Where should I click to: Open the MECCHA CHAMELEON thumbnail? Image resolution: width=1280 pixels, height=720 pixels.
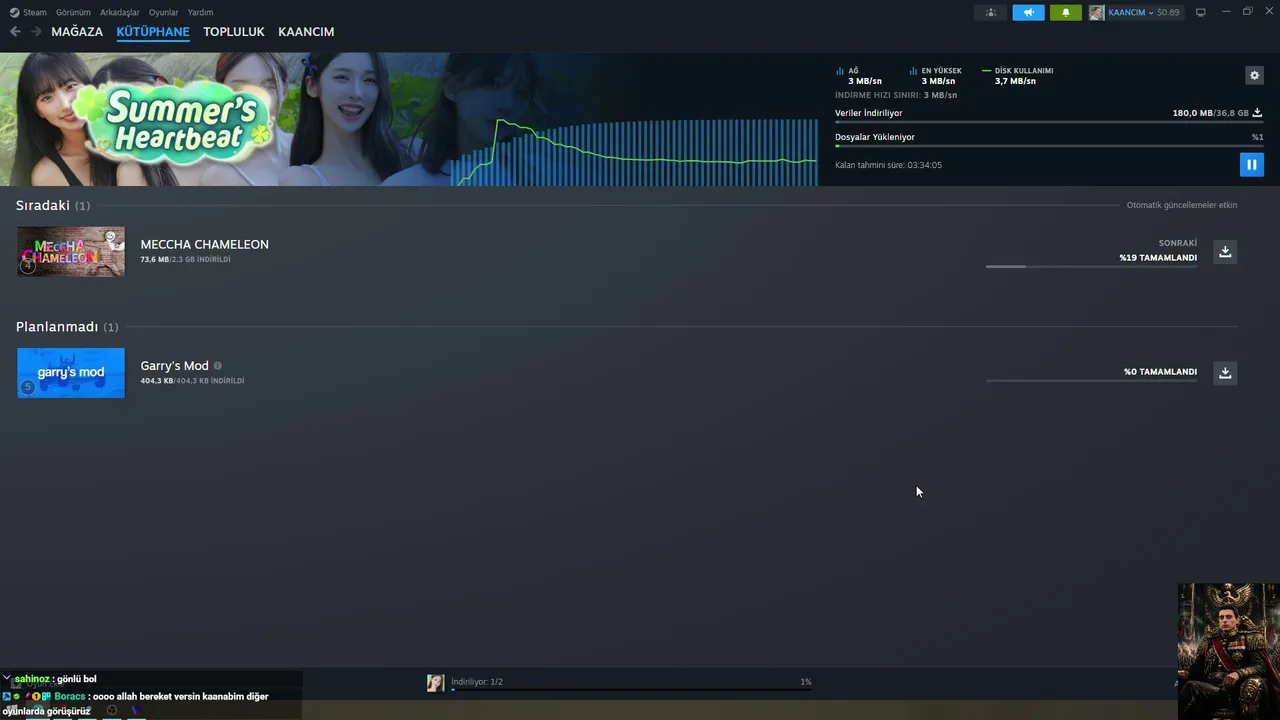71,251
